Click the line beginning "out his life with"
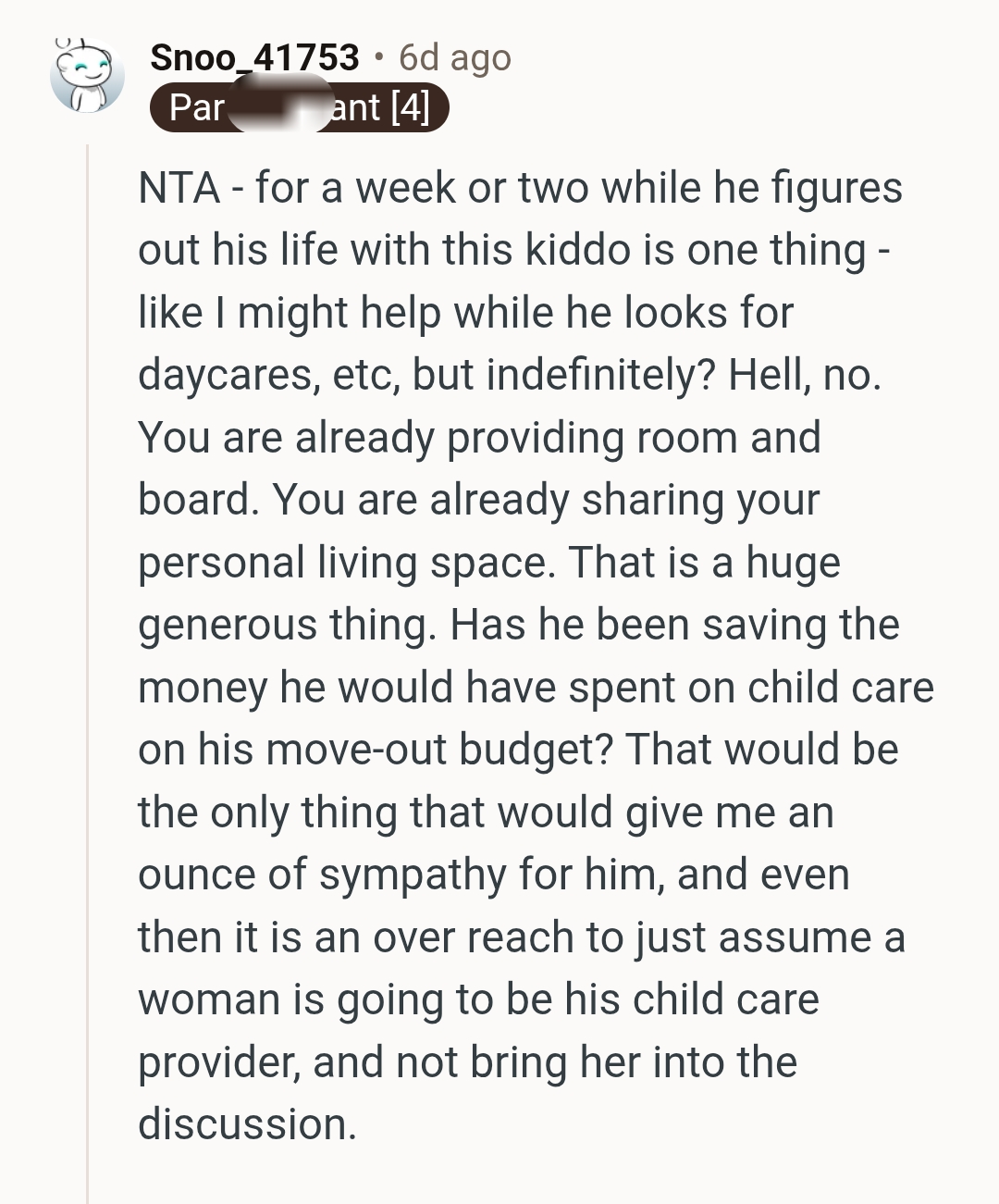999x1204 pixels. (513, 250)
